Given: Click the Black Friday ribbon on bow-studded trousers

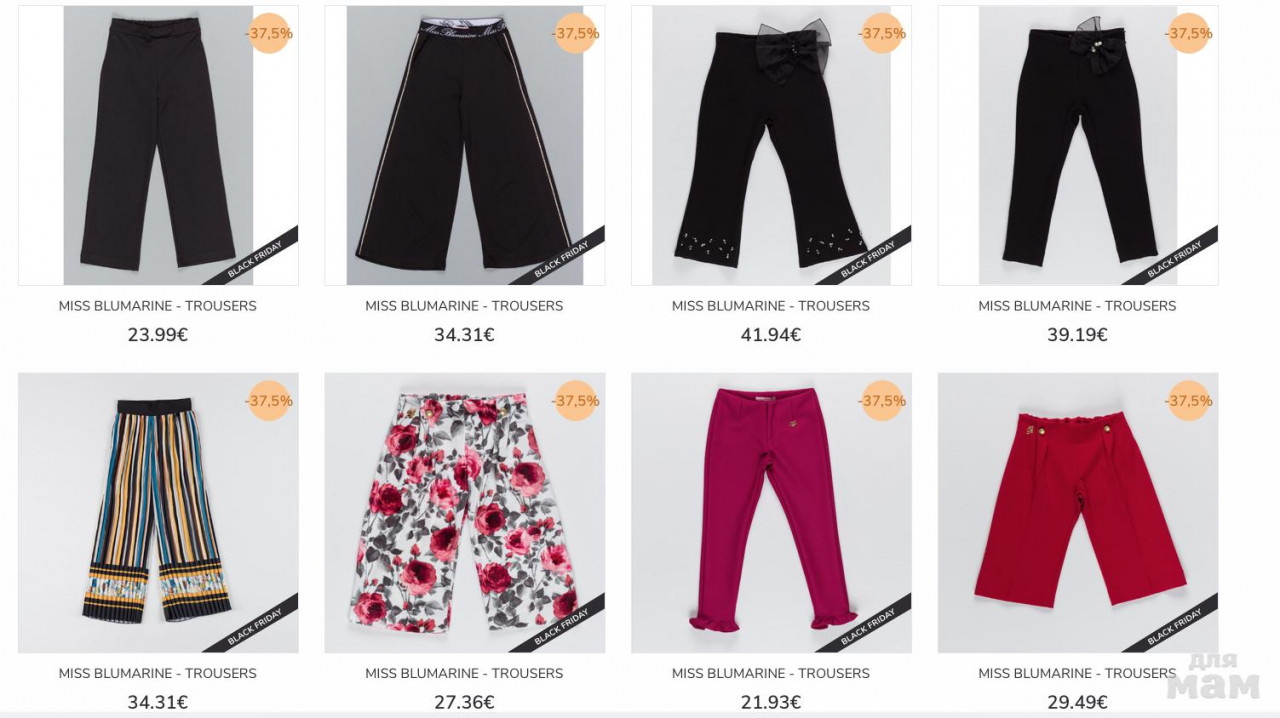Looking at the screenshot, I should [868, 258].
